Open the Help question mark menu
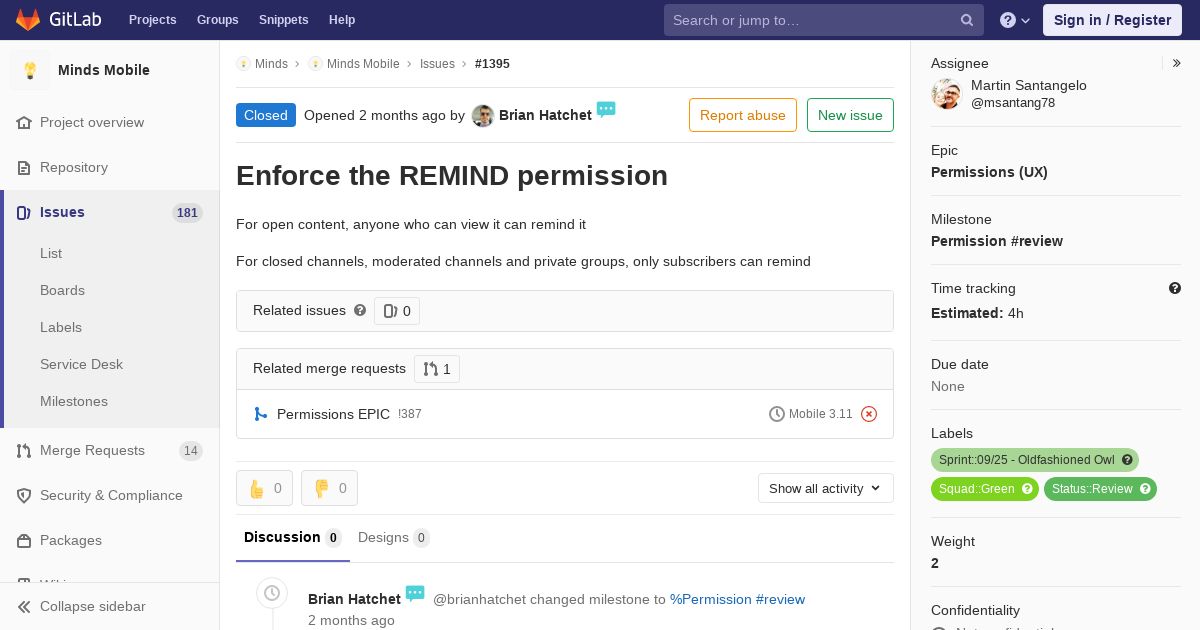 (x=1015, y=20)
